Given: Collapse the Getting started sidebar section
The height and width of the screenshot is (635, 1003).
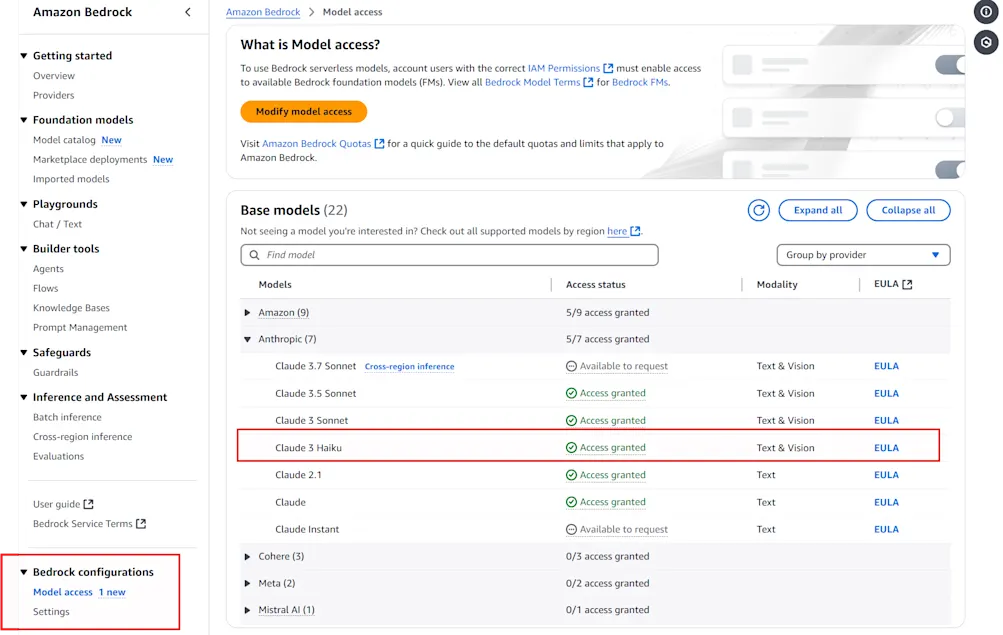Looking at the screenshot, I should coord(22,55).
